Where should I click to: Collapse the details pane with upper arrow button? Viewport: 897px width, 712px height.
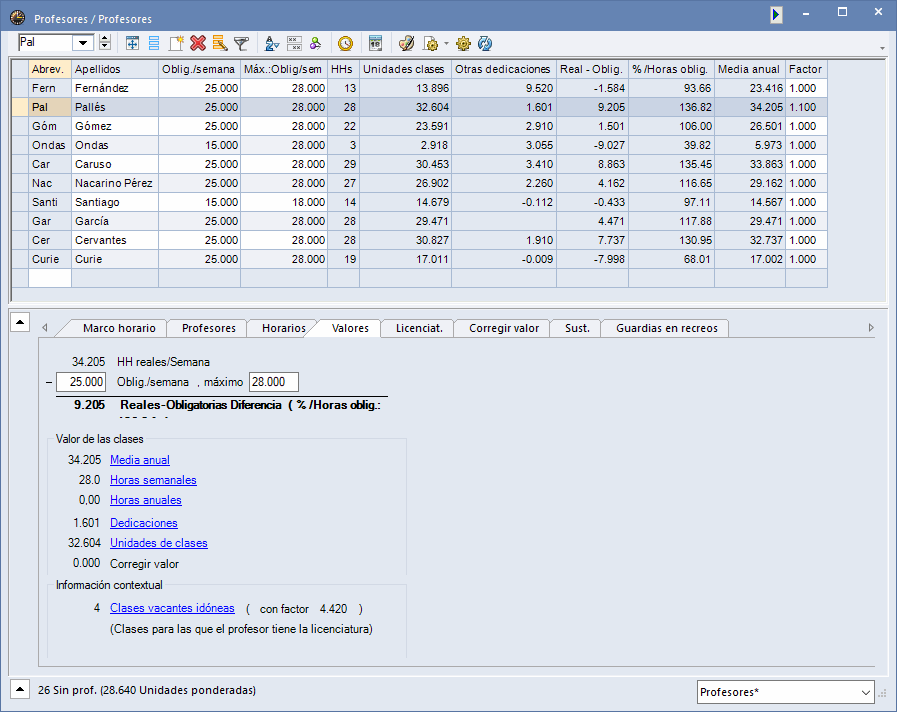20,323
